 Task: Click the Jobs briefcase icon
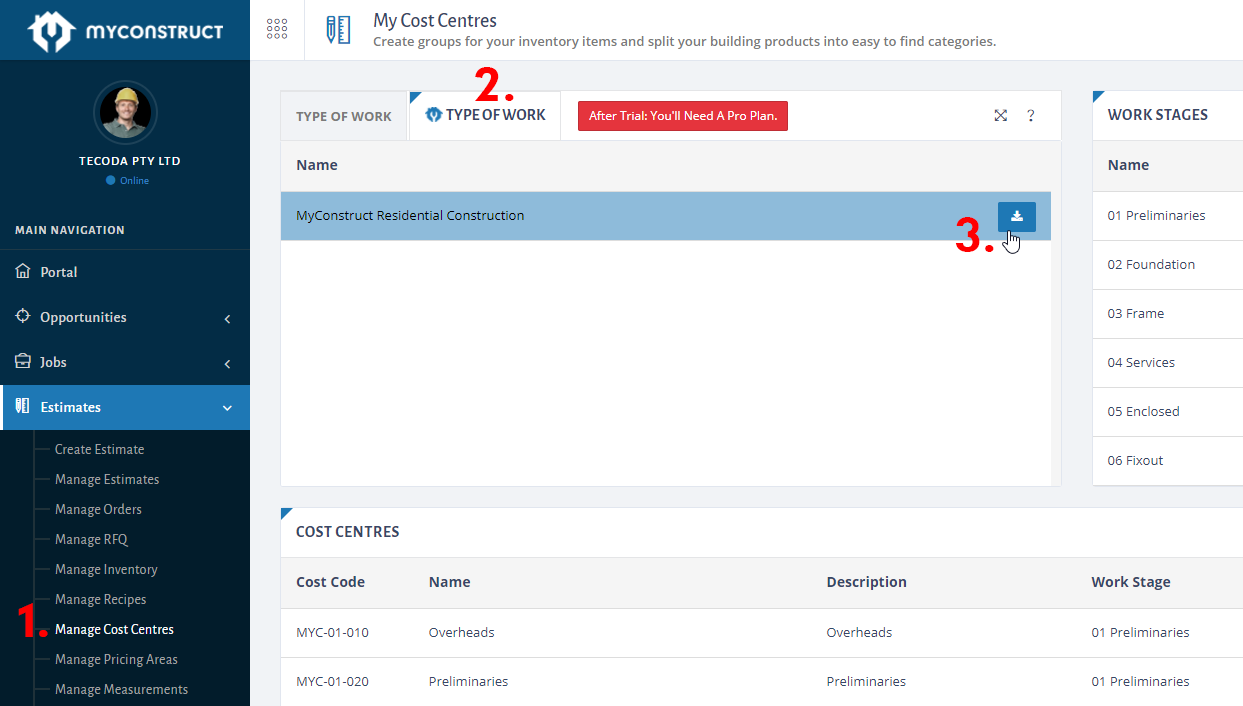23,361
